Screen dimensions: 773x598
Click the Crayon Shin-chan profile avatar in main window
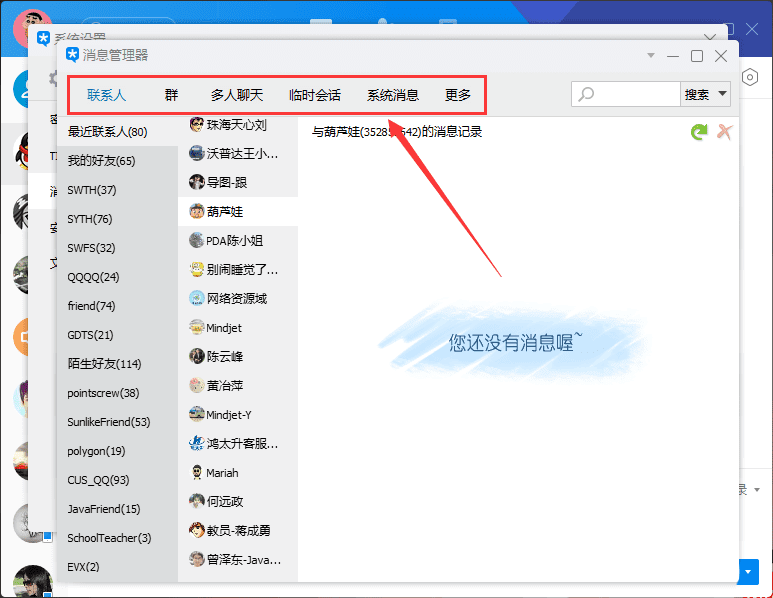[32, 27]
